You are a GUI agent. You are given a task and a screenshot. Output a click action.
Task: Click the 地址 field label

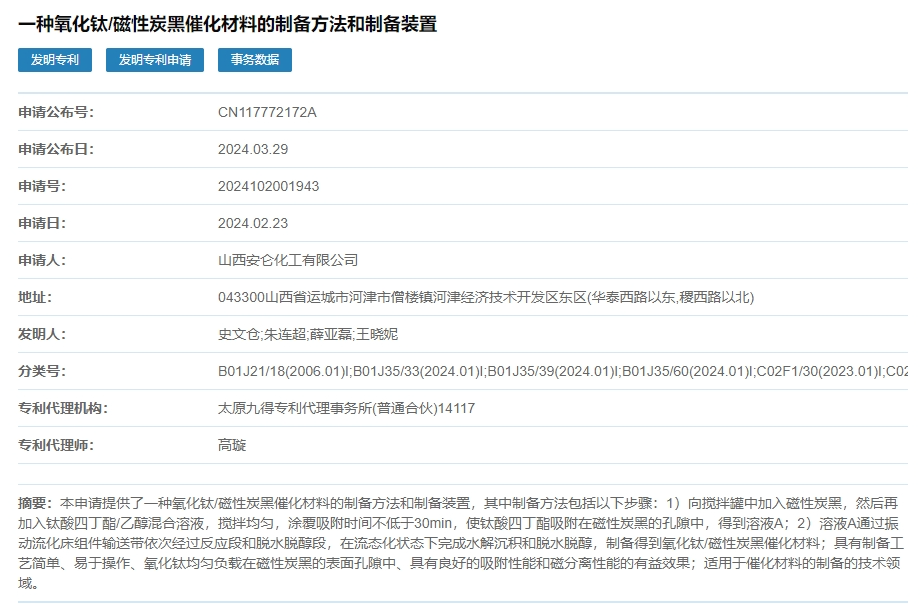click(35, 297)
